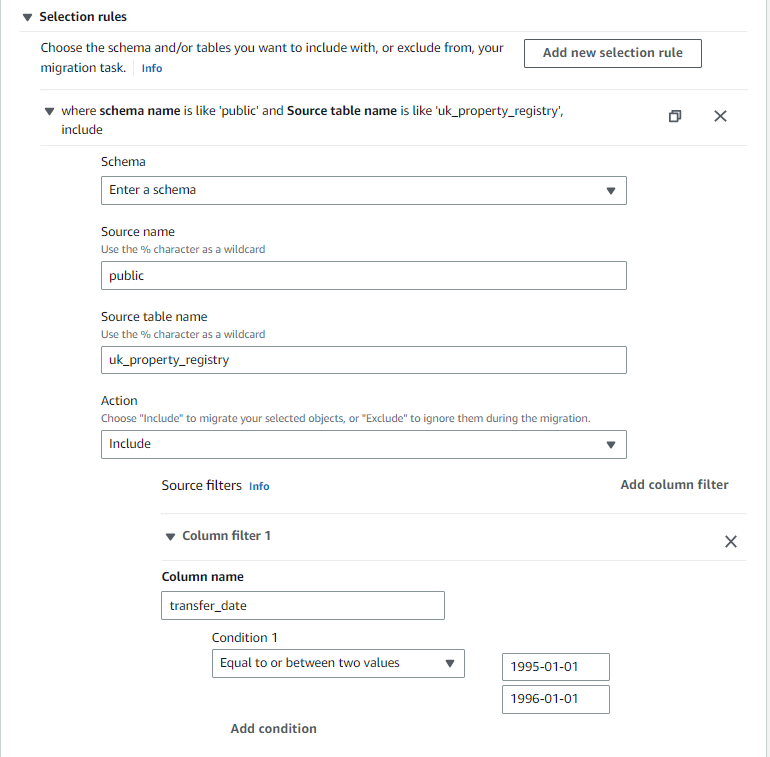Viewport: 770px width, 757px height.
Task: Click Add column filter
Action: tap(674, 484)
